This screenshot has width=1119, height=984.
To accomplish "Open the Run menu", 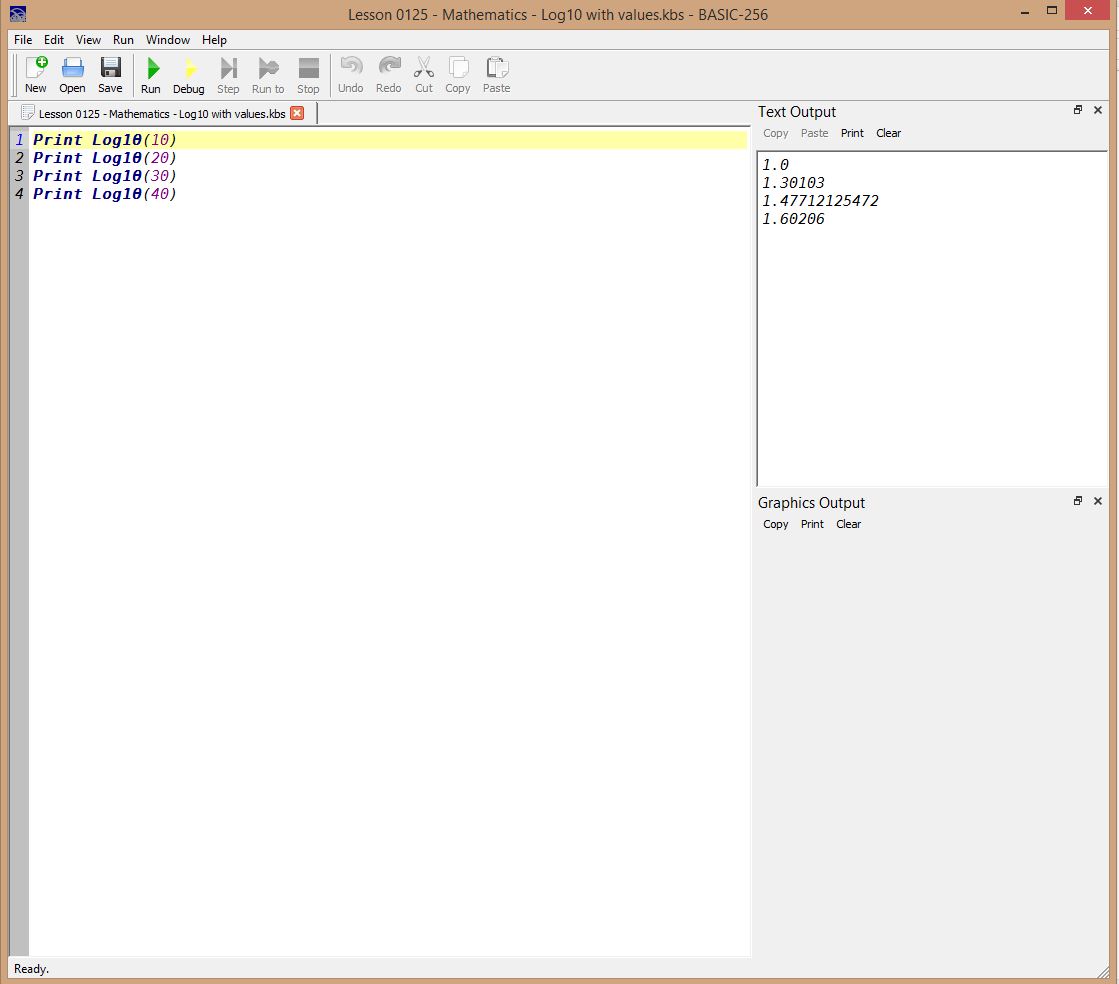I will pyautogui.click(x=123, y=40).
